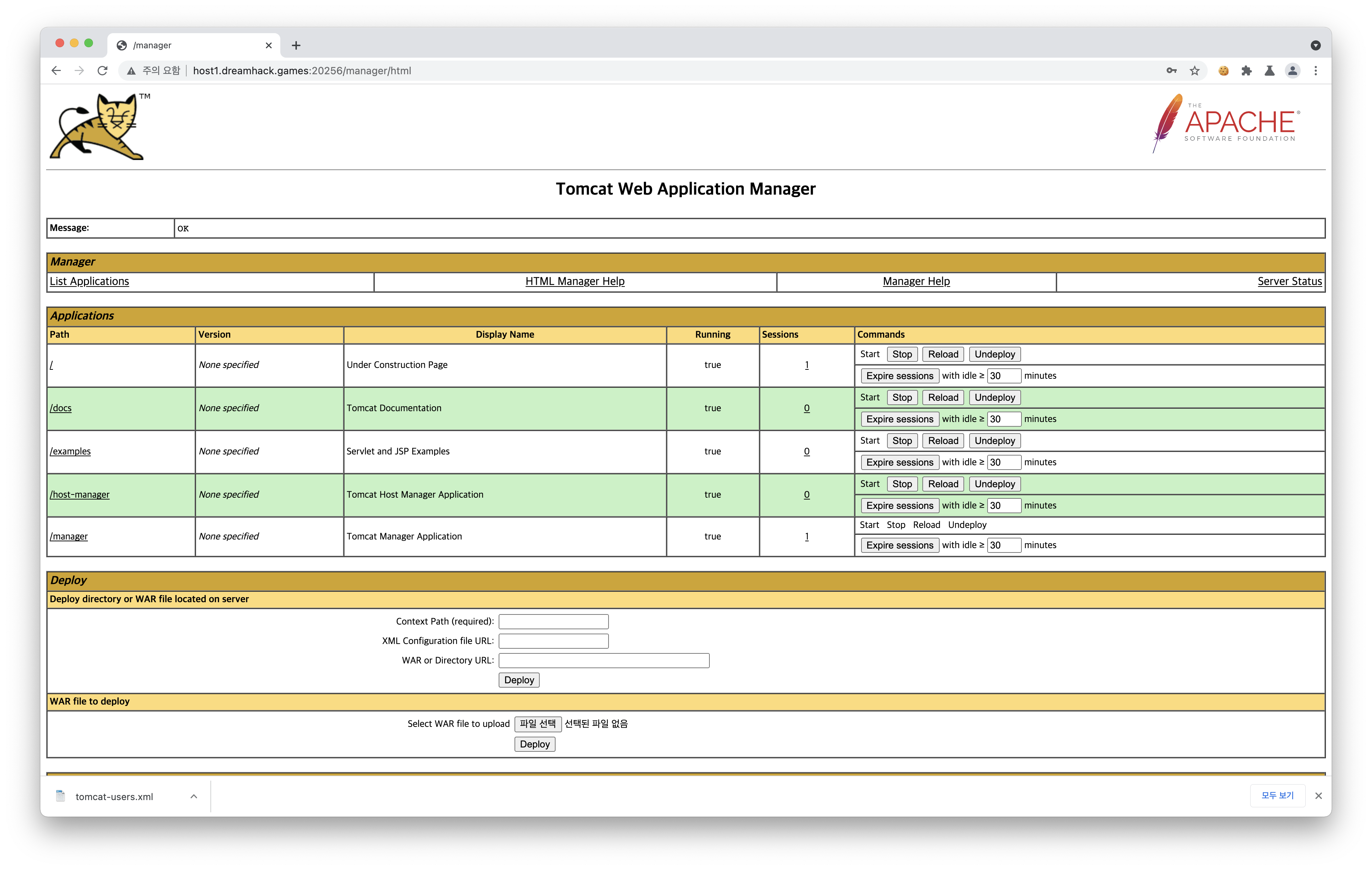Open Chrome three-dot menu

tap(1315, 71)
